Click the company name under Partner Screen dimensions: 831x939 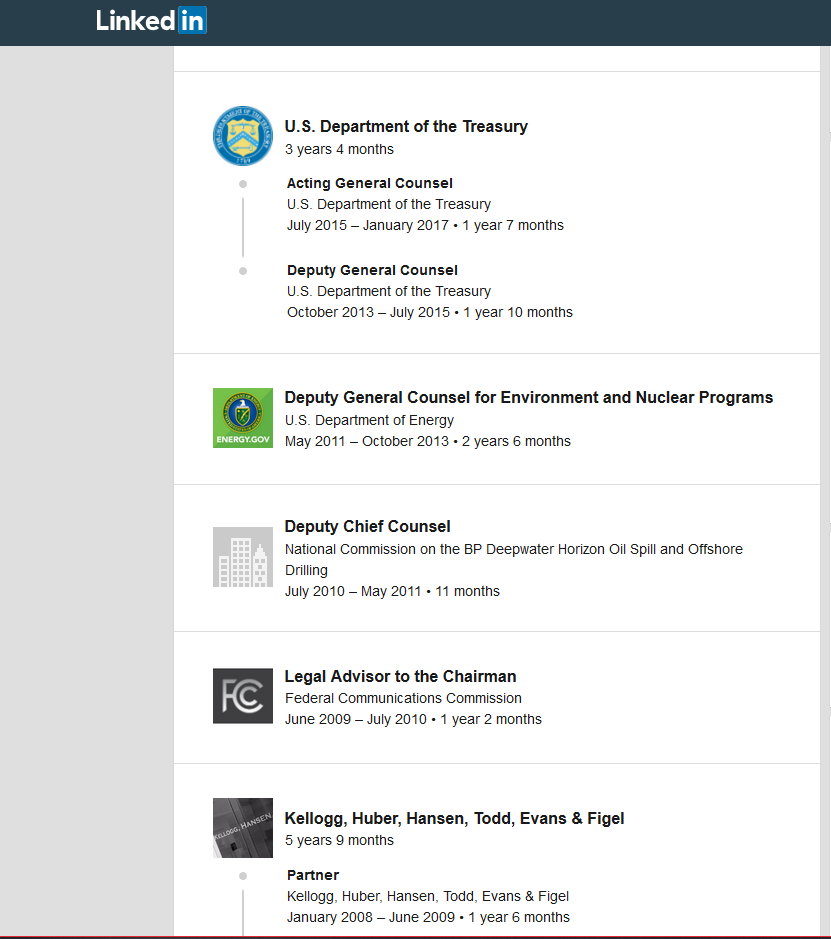click(x=428, y=896)
